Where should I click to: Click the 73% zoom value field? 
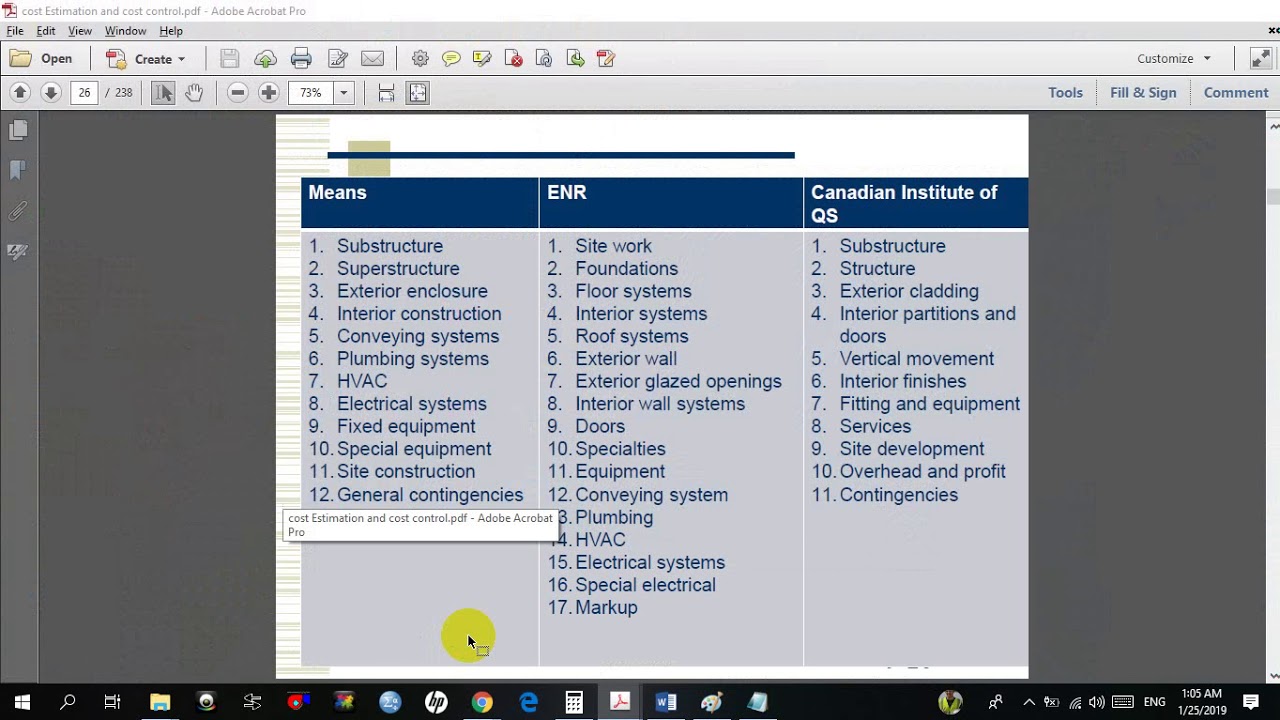pyautogui.click(x=311, y=93)
